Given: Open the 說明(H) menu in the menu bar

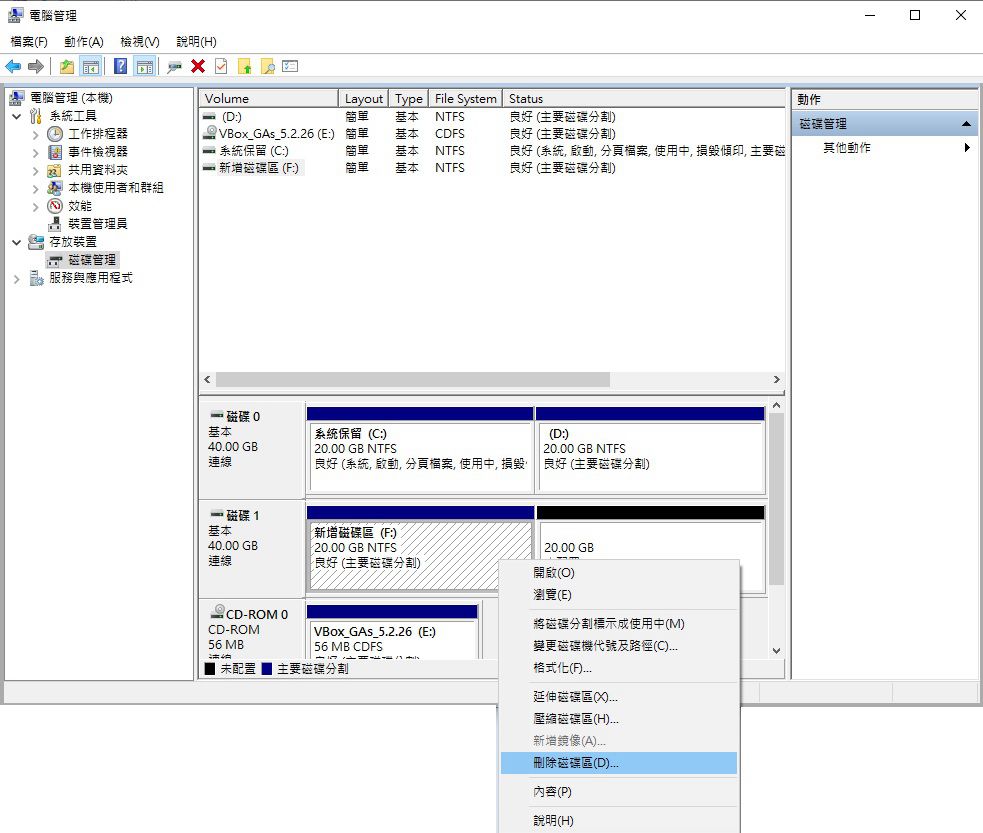Looking at the screenshot, I should (196, 41).
